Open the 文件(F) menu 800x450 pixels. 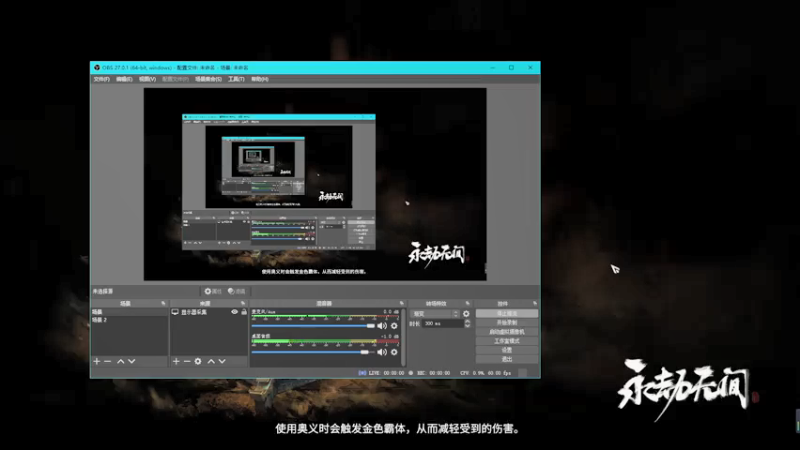(102, 79)
